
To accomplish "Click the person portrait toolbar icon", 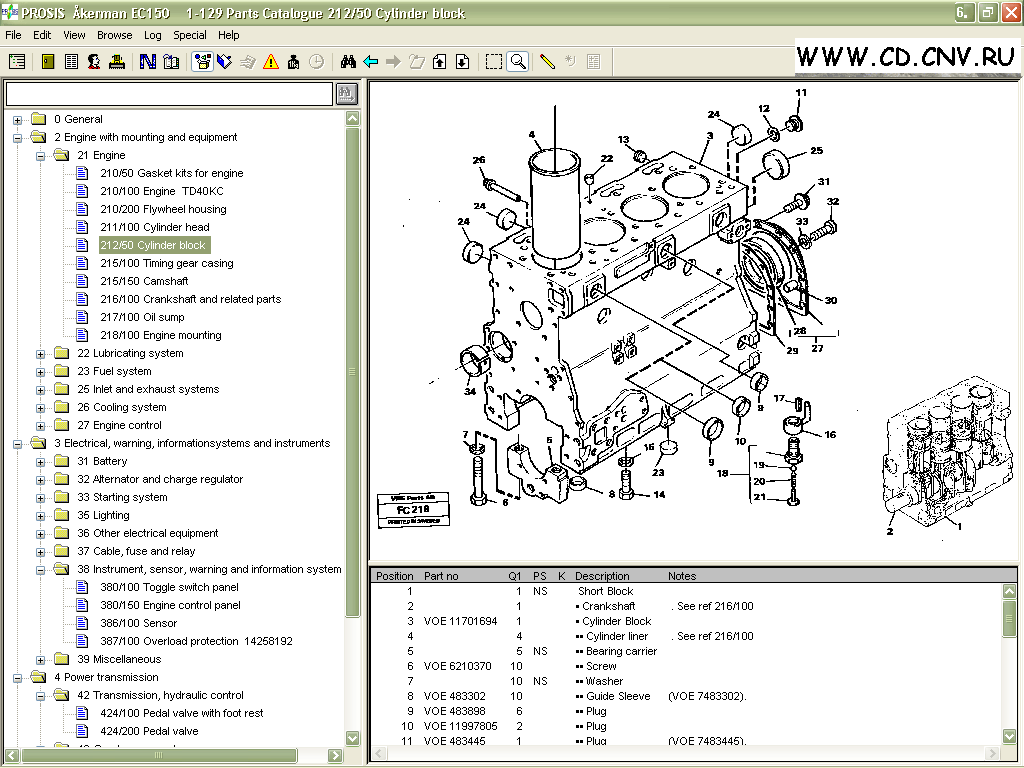I will point(94,62).
